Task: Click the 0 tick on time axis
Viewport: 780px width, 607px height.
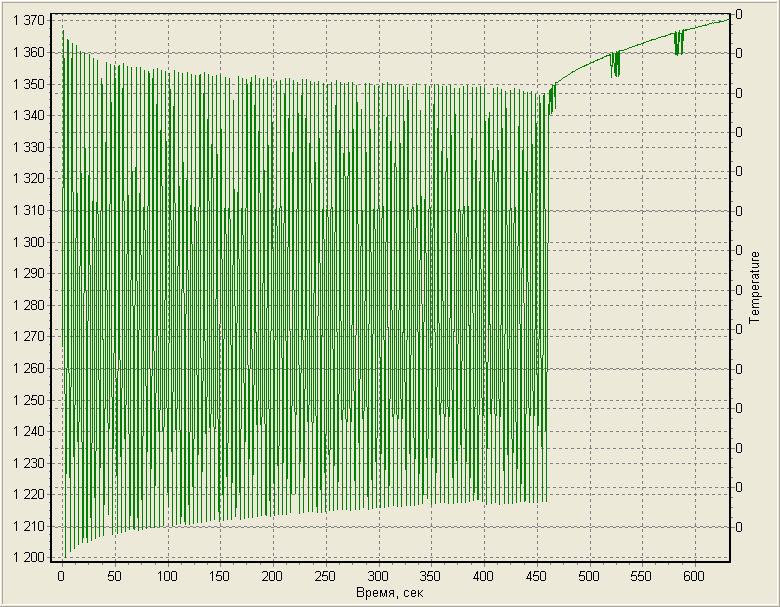Action: click(61, 576)
